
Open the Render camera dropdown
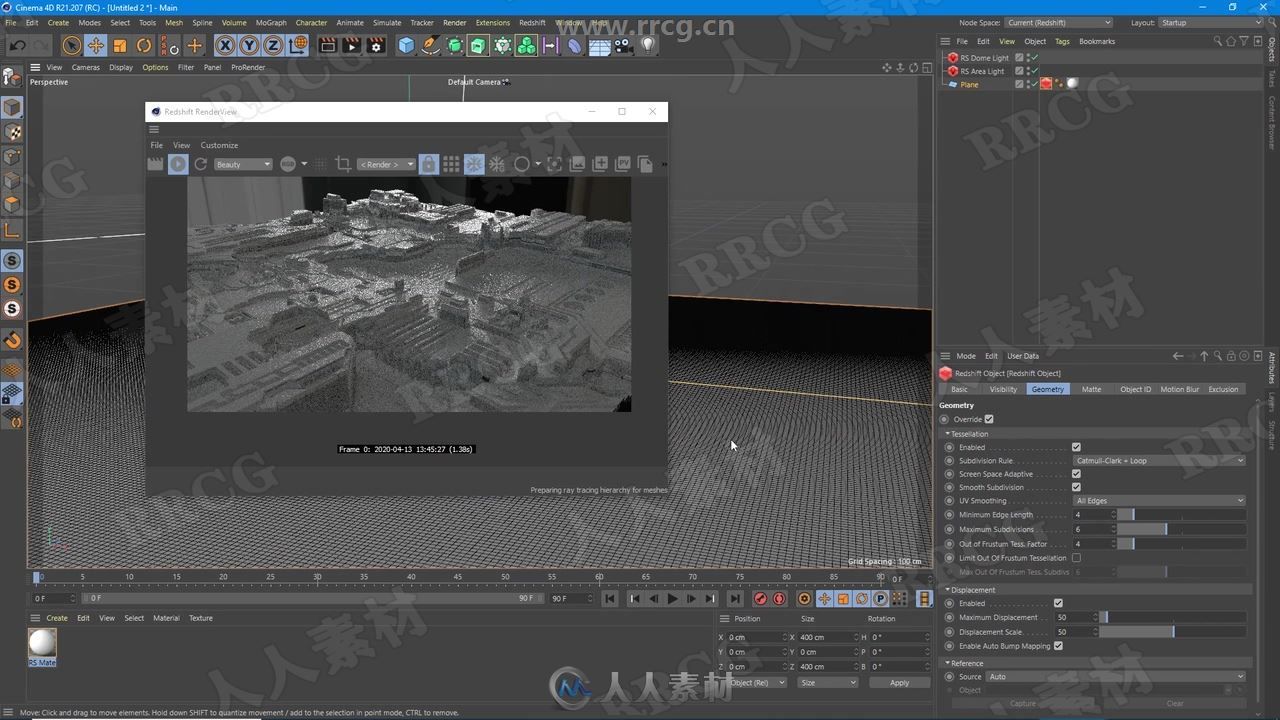click(x=386, y=164)
